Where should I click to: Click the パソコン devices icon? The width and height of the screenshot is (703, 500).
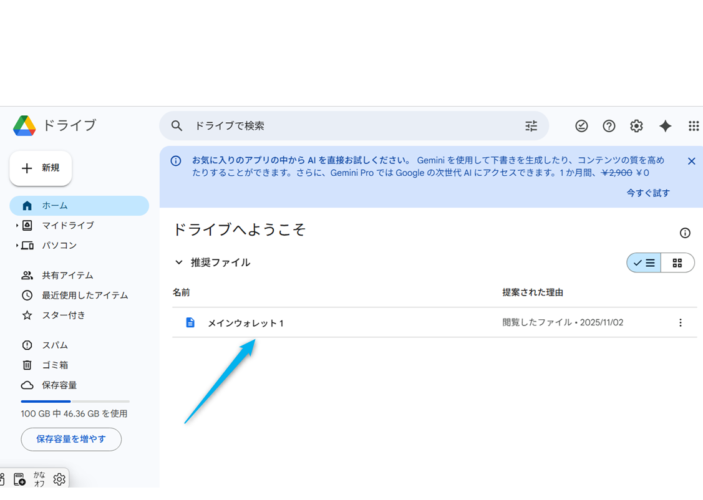coord(27,245)
